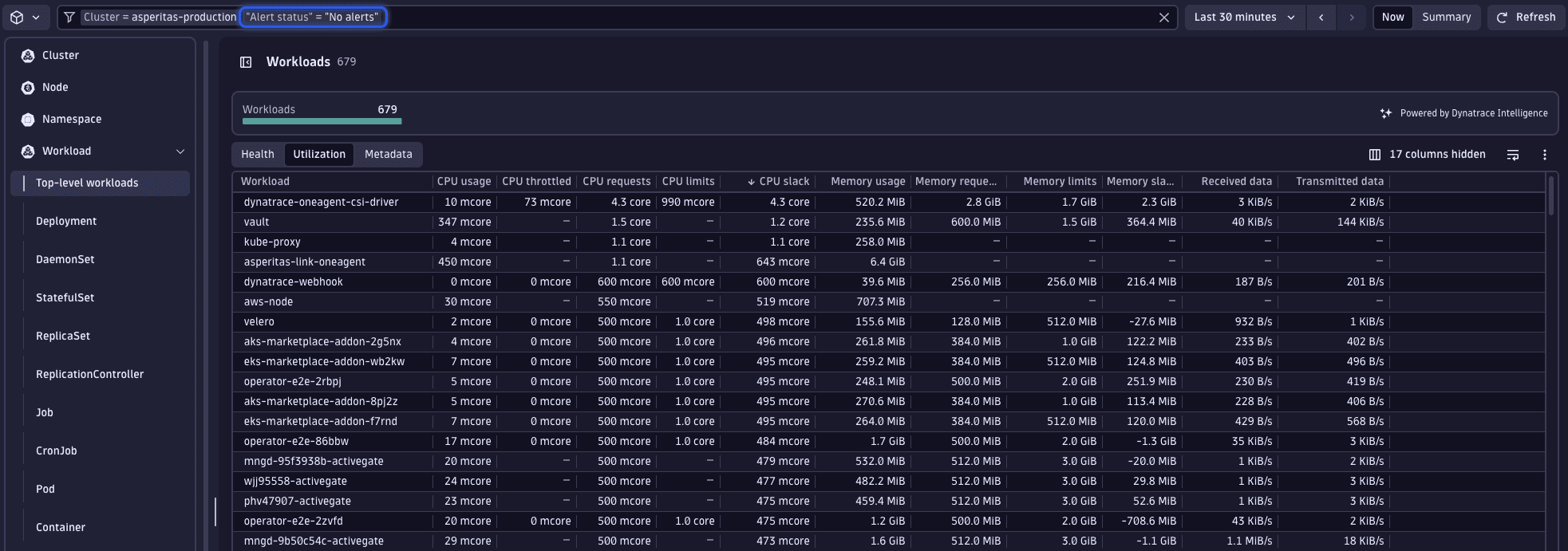Select mngd-95f3938b-activegate workload
Viewport: 1568px width, 551px height.
314,462
